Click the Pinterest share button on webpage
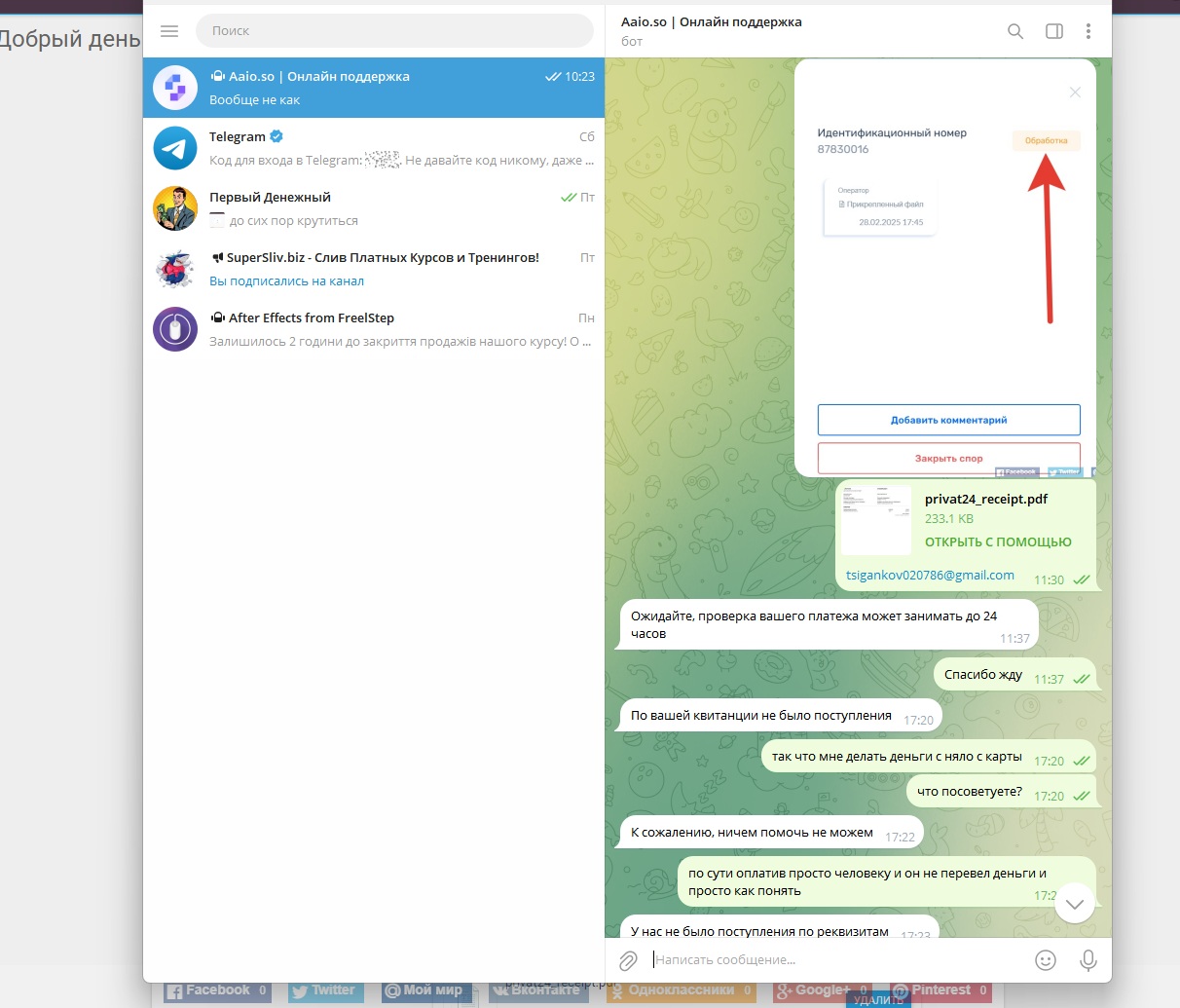The height and width of the screenshot is (1008, 1180). 940,990
